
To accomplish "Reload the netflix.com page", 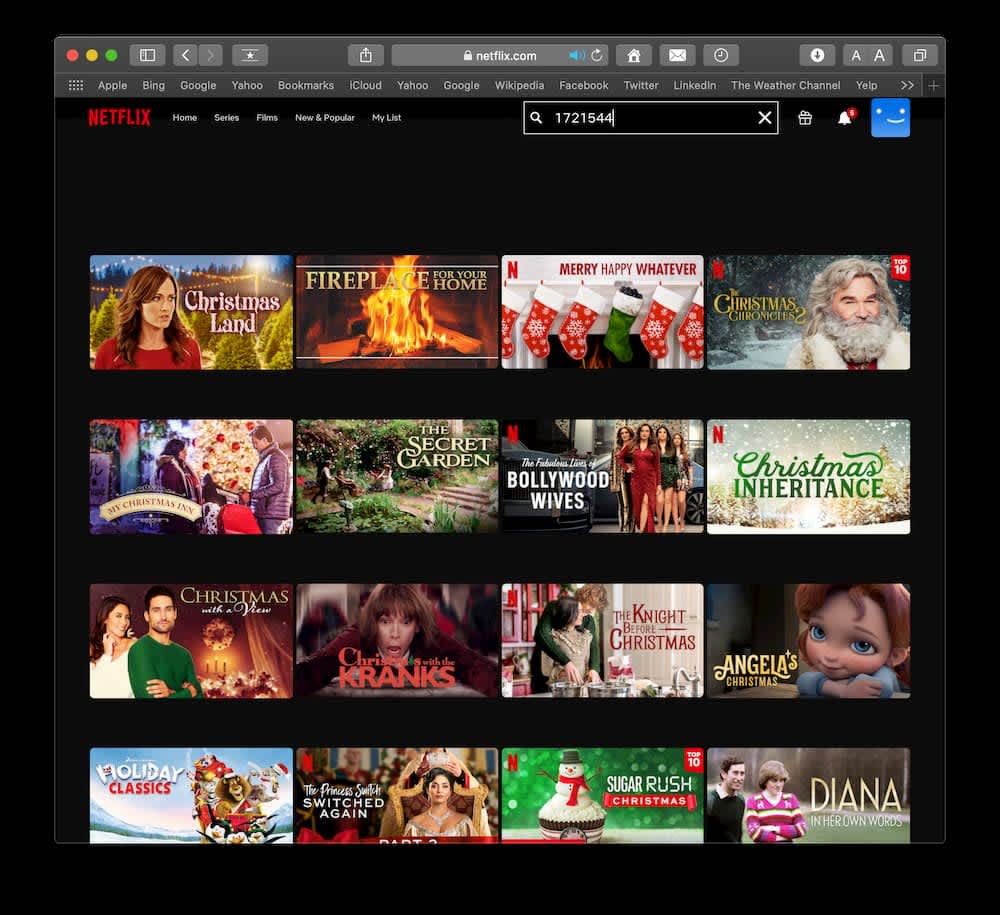I will point(597,55).
